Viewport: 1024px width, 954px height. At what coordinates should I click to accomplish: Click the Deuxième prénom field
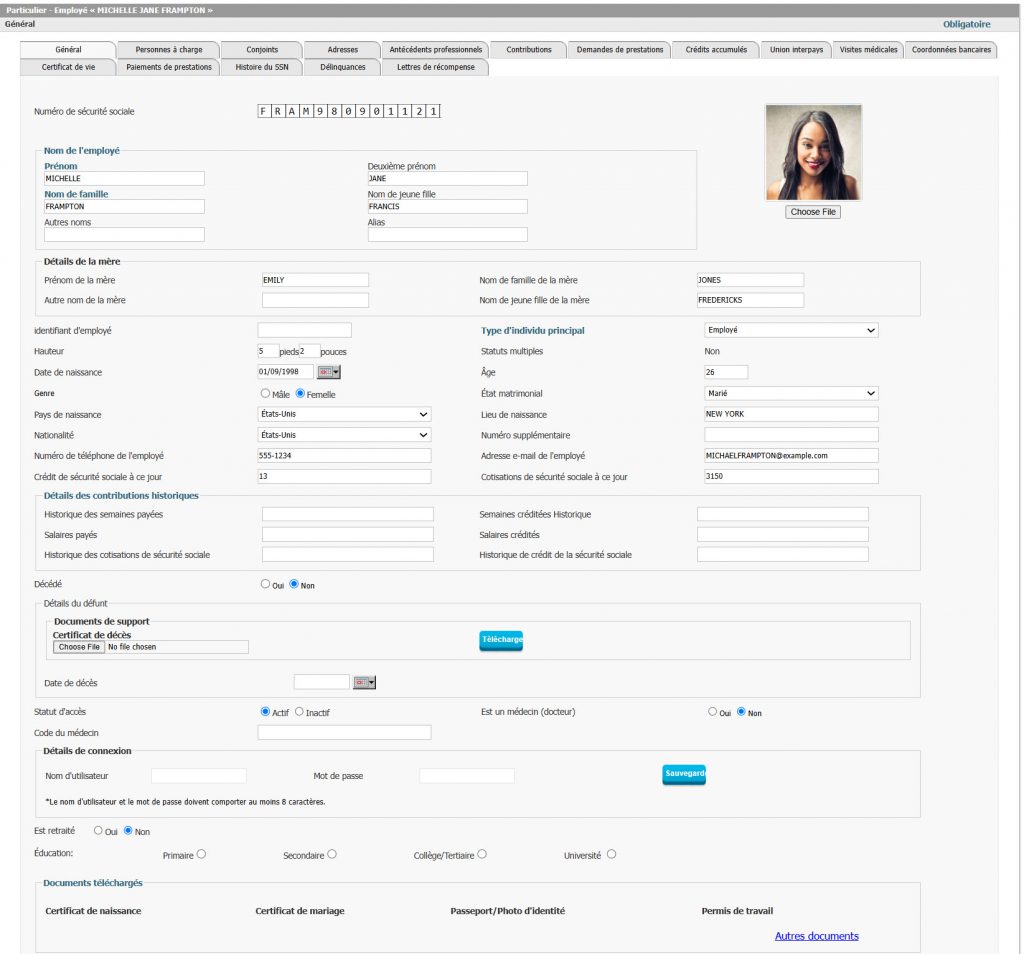pyautogui.click(x=447, y=178)
